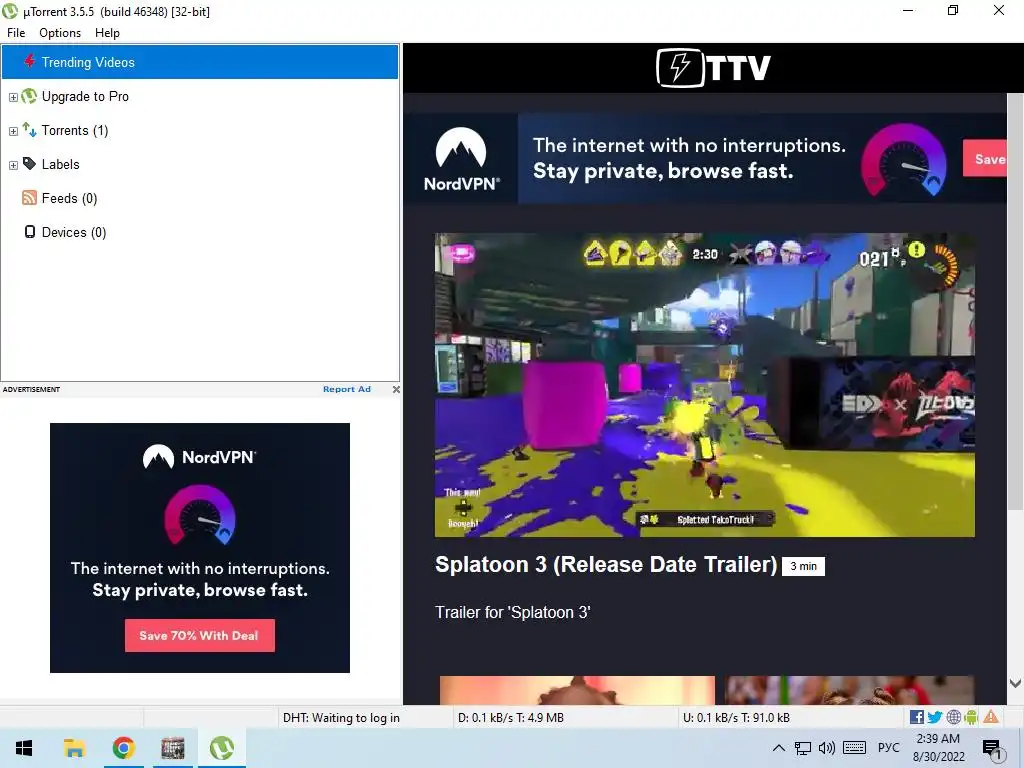
Task: Click the NordVPN banner logo
Action: click(x=461, y=159)
